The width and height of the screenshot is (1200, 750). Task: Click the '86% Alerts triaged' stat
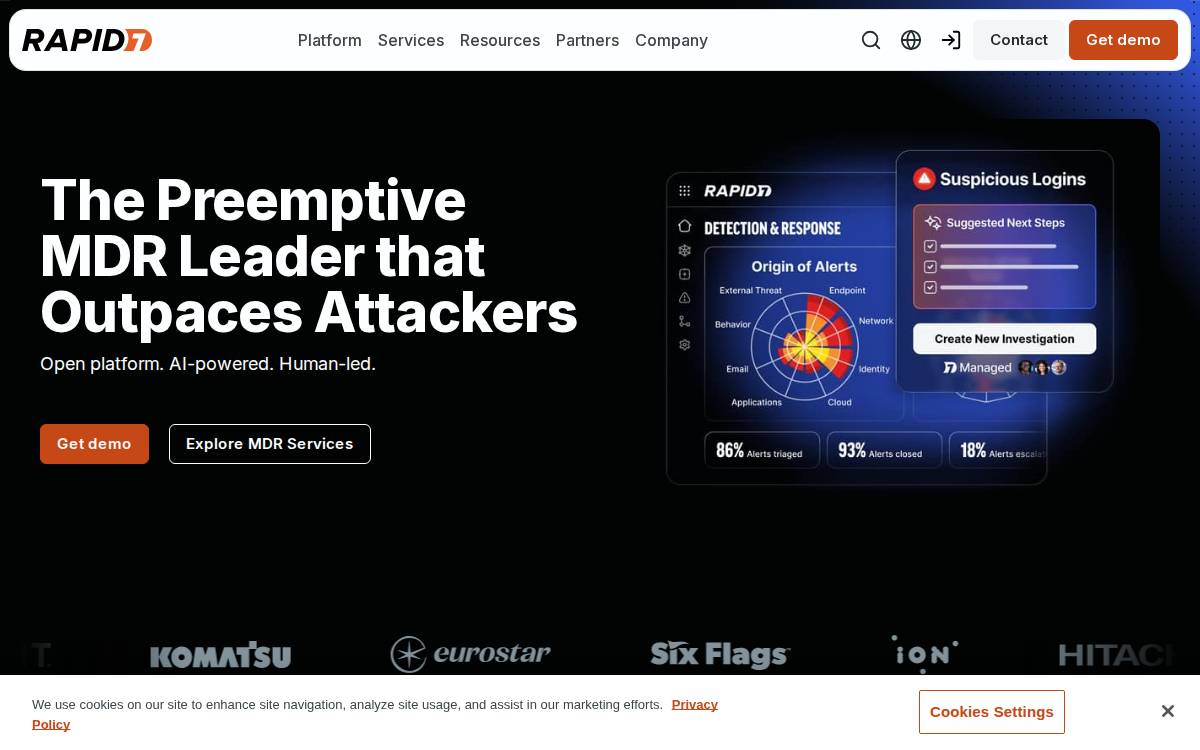pos(762,450)
